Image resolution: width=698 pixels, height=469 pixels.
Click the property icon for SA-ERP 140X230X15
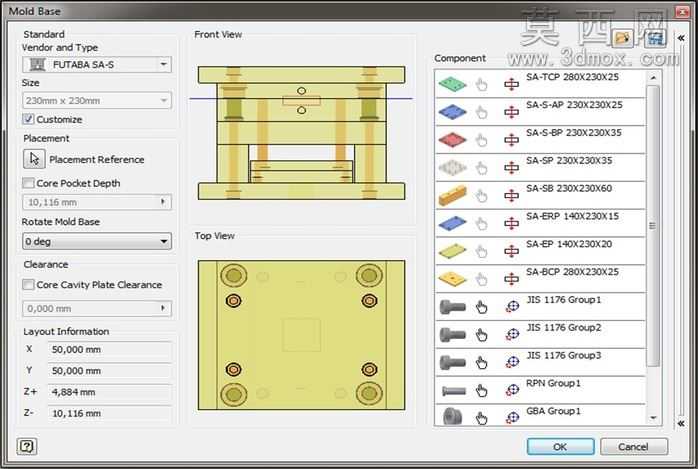click(511, 223)
